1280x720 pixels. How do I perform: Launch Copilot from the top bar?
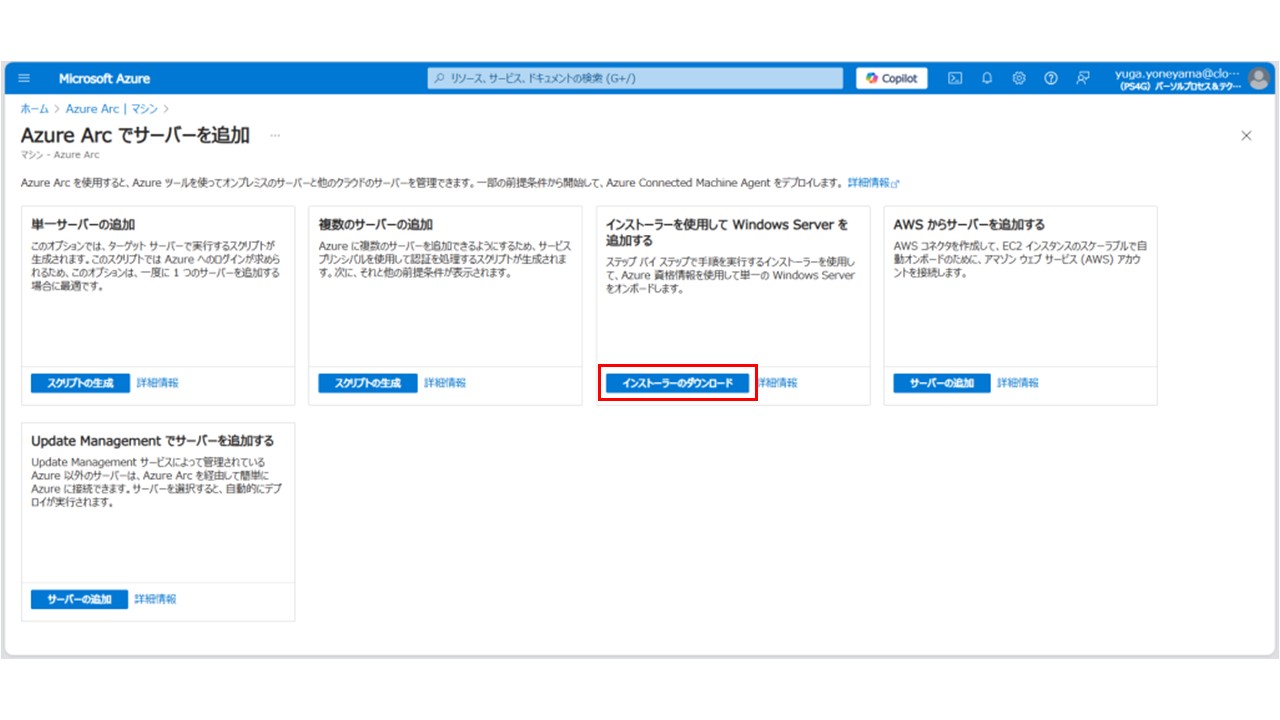890,78
